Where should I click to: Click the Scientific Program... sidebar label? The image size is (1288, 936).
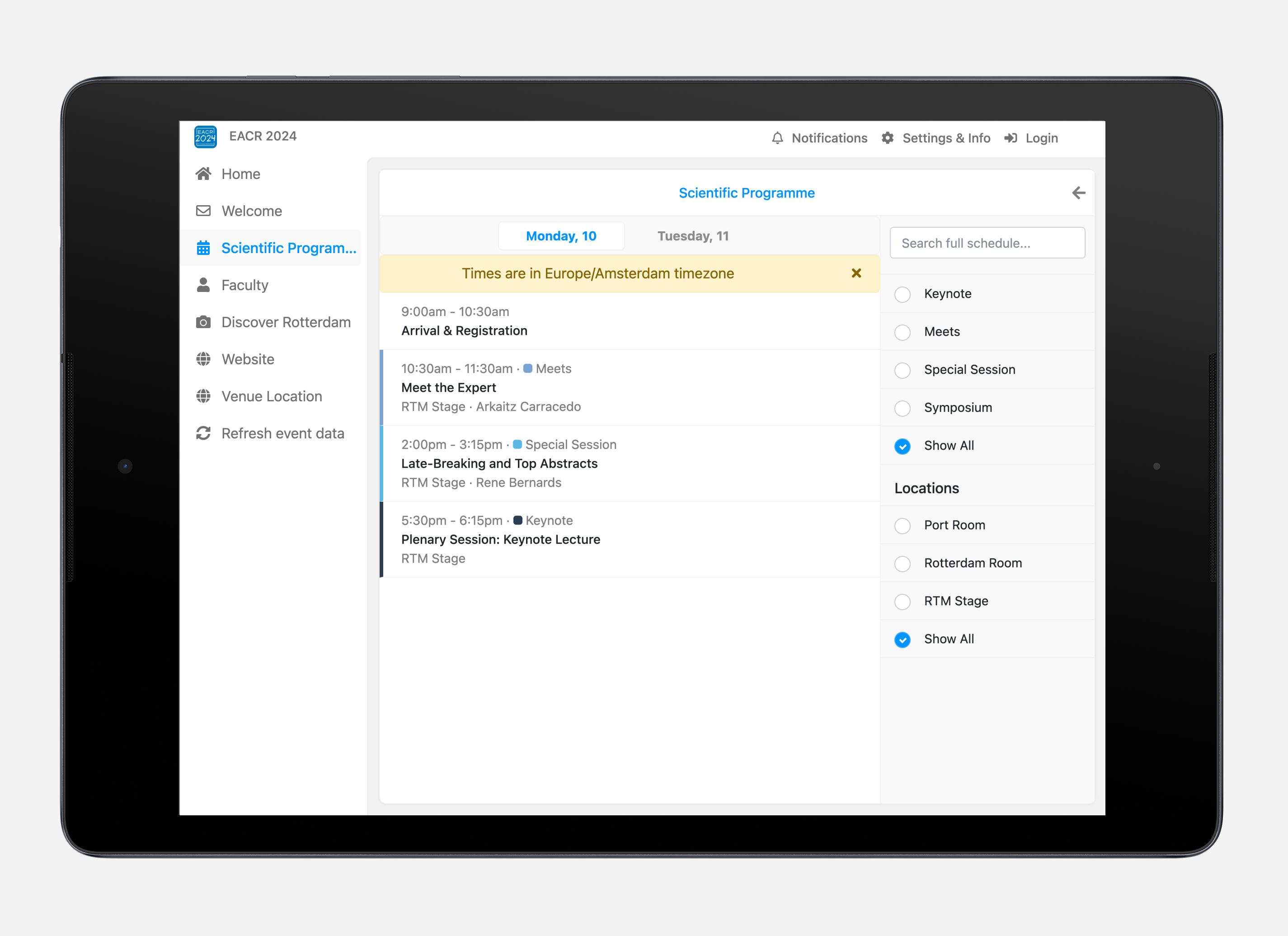tap(289, 248)
